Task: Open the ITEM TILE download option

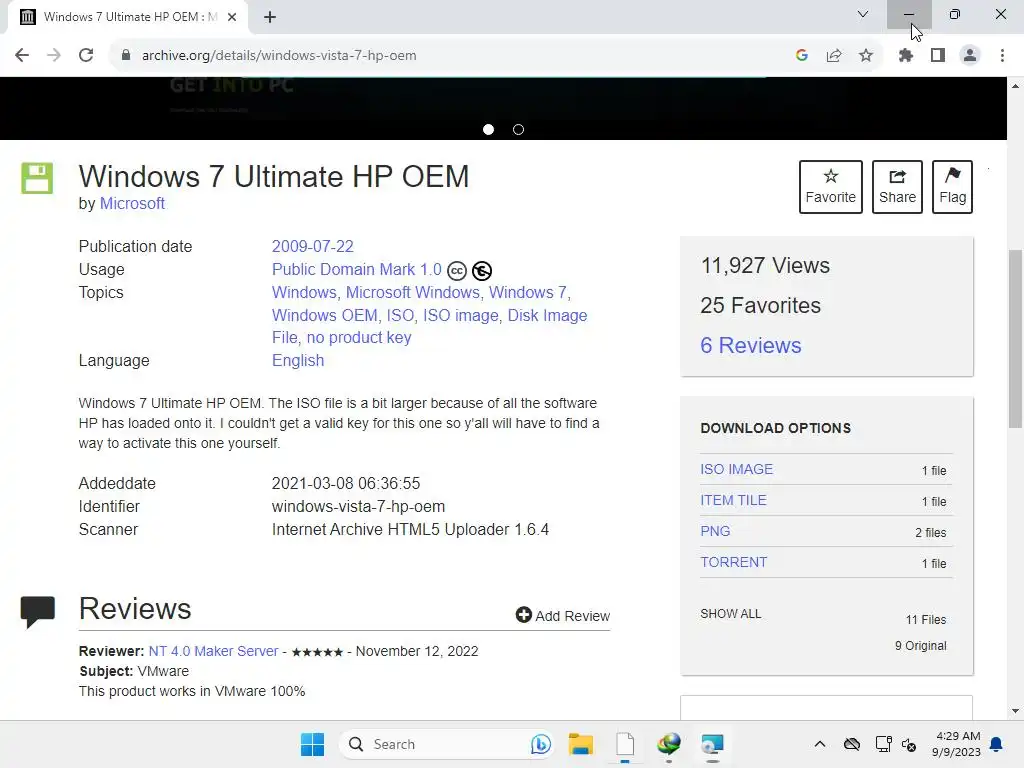Action: [733, 500]
